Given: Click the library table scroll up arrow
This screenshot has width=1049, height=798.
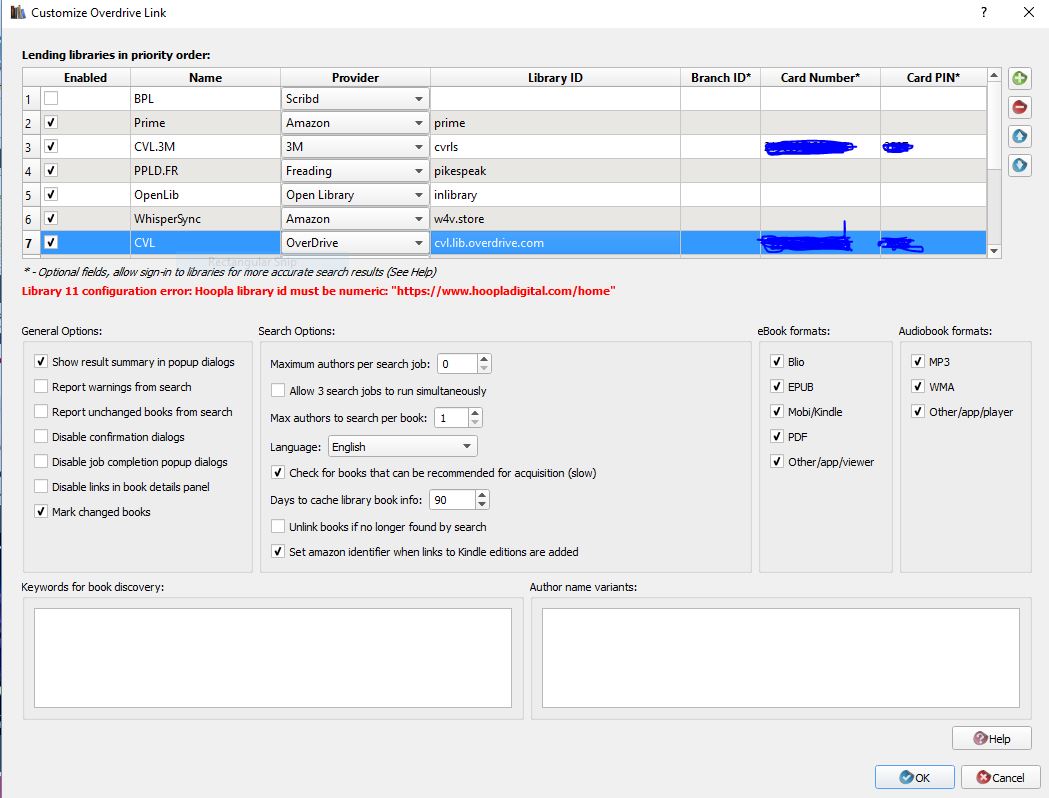Looking at the screenshot, I should pyautogui.click(x=994, y=75).
